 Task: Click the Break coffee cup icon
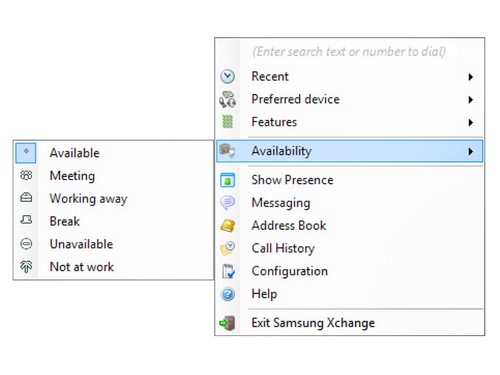26,219
